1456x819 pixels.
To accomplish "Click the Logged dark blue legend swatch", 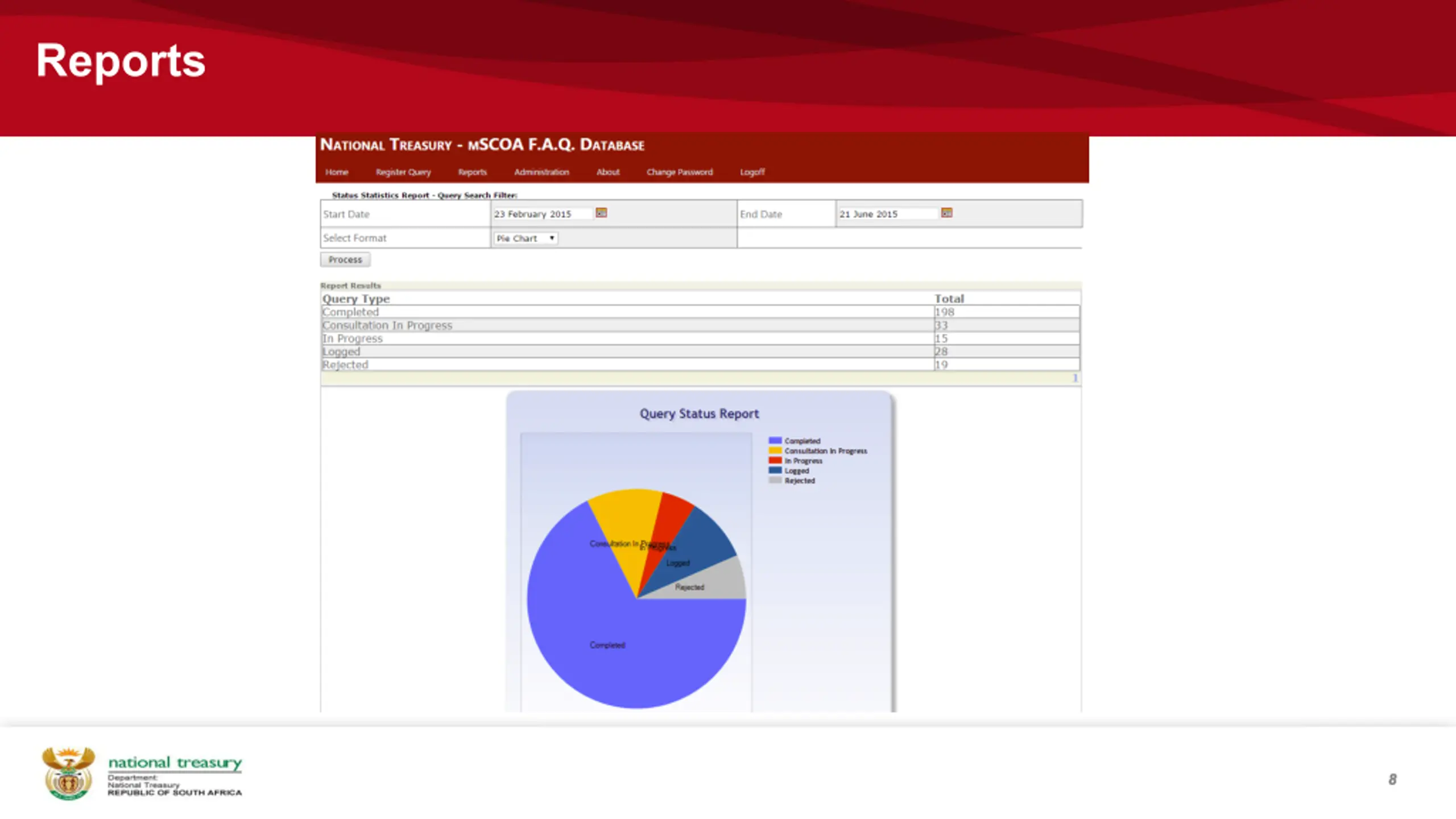I will (x=775, y=470).
